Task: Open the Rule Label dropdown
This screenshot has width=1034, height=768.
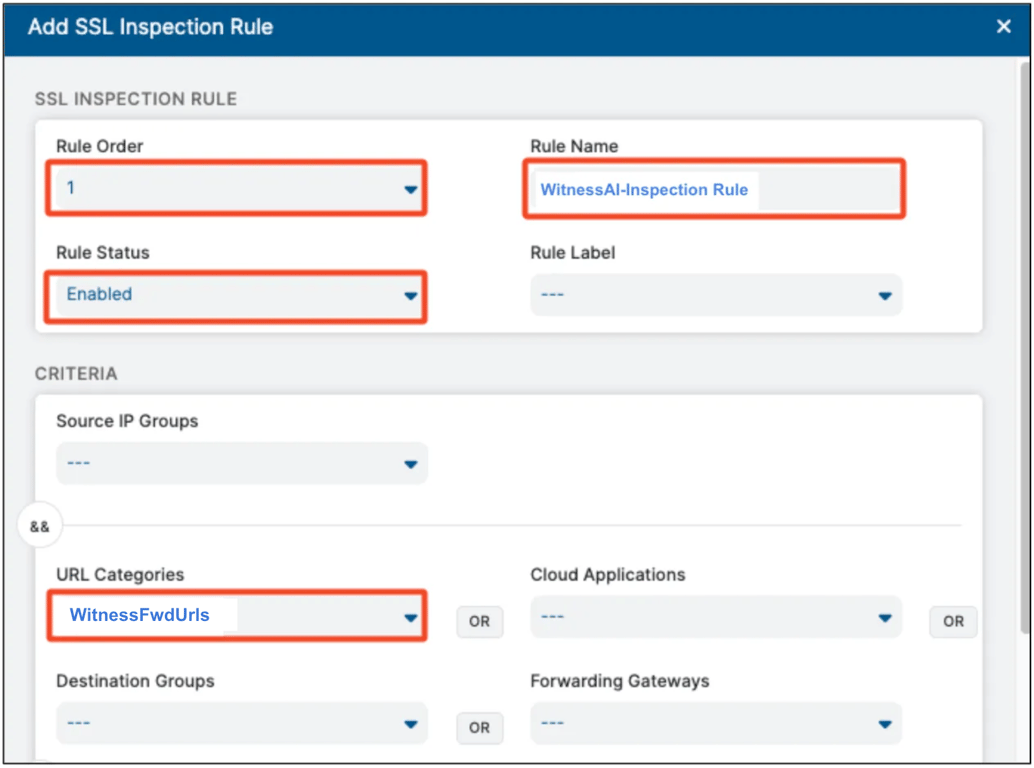Action: point(715,296)
